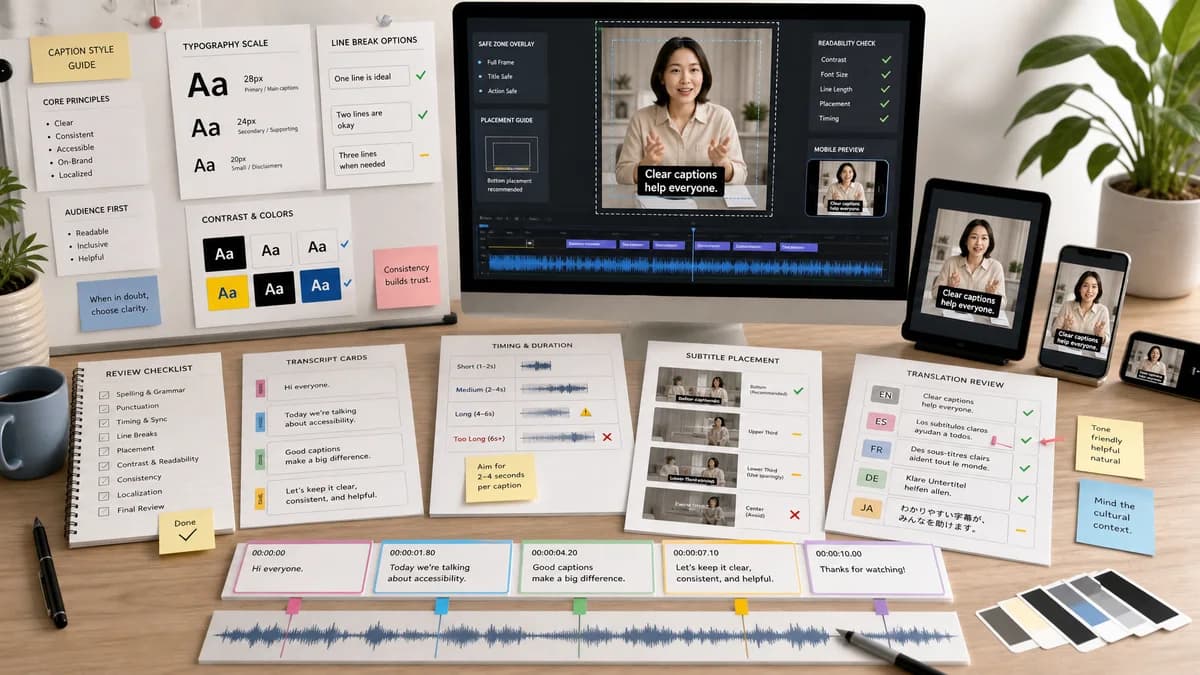Click the checkmark on the Done sticky note
Viewport: 1200px width, 675px height.
(187, 537)
